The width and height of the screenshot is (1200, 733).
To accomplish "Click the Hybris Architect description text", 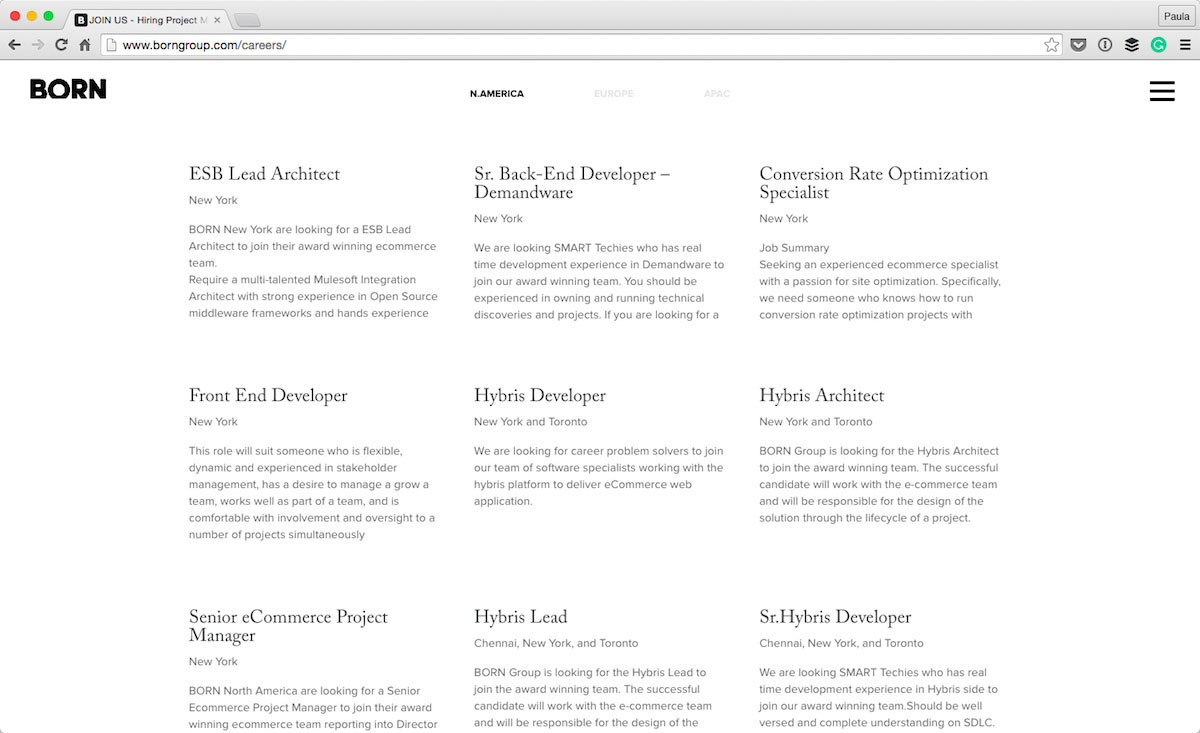I will tap(878, 485).
